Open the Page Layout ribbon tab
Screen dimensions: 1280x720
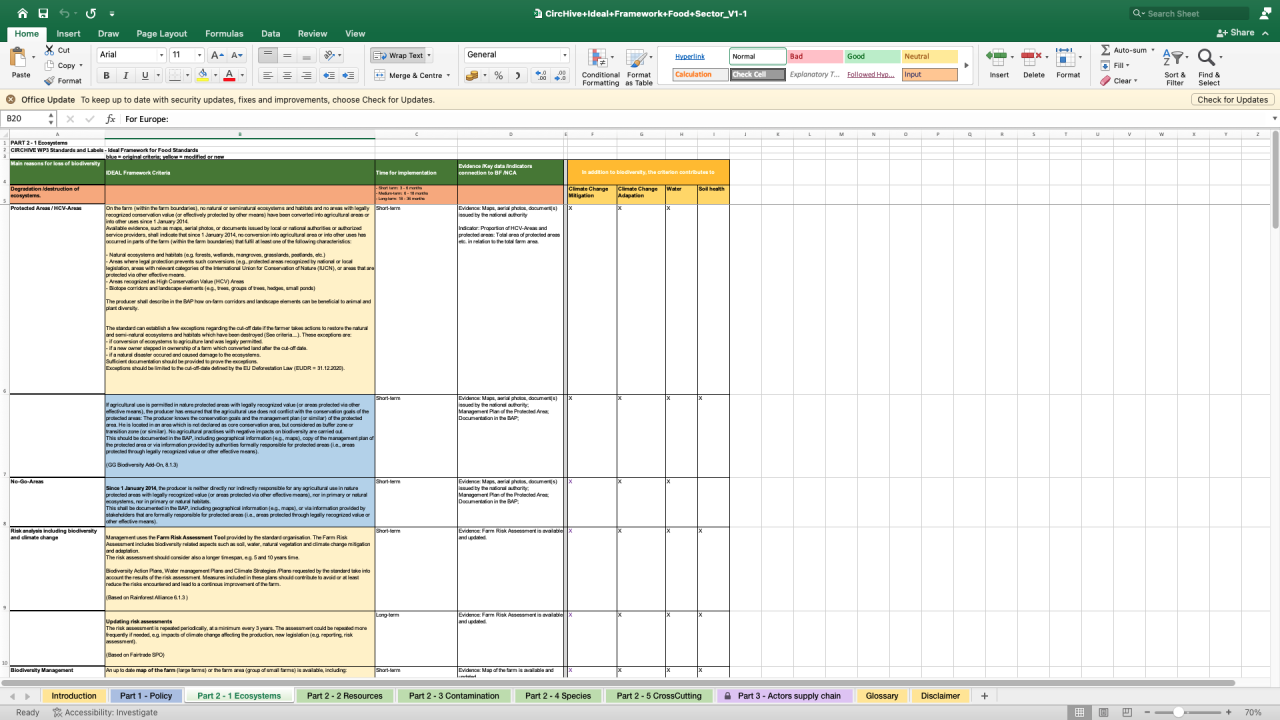coord(161,33)
